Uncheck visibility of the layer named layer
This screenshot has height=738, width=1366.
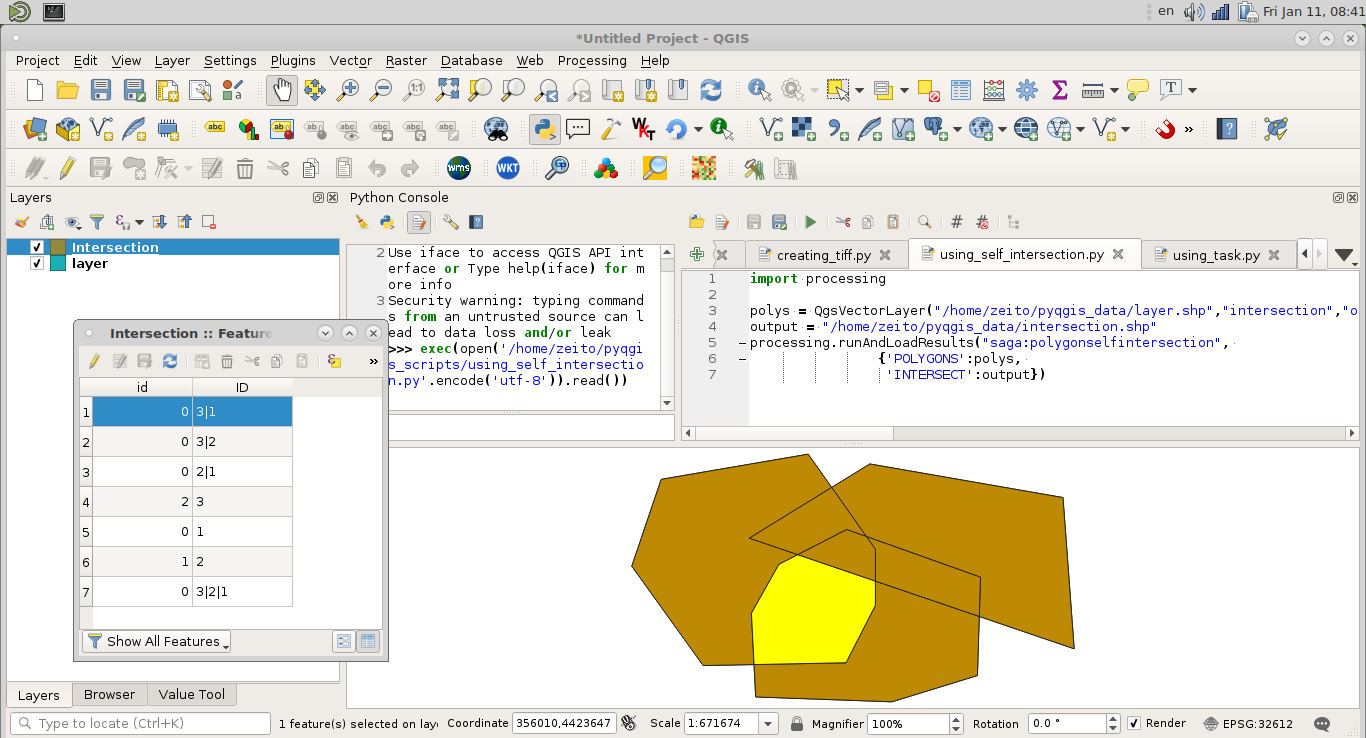tap(37, 264)
